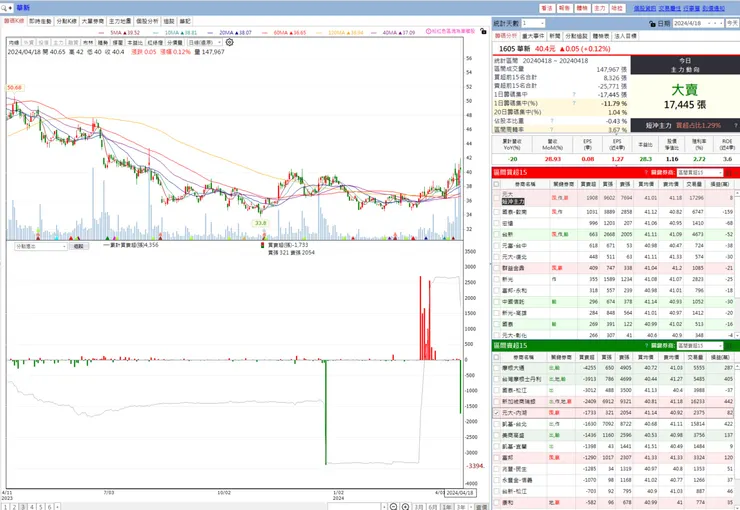Toggle the 分價量 chart overlay button
The height and width of the screenshot is (510, 740).
coord(174,42)
